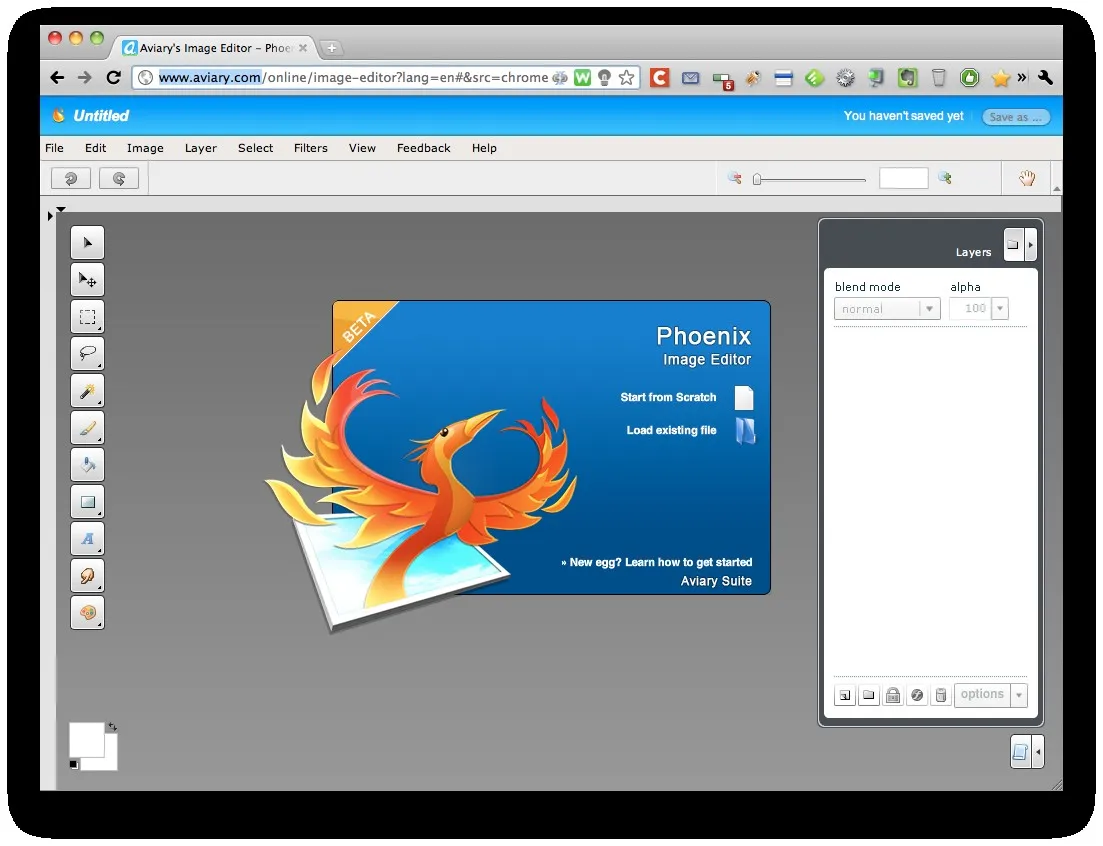Click the background color swatch

tap(110, 763)
